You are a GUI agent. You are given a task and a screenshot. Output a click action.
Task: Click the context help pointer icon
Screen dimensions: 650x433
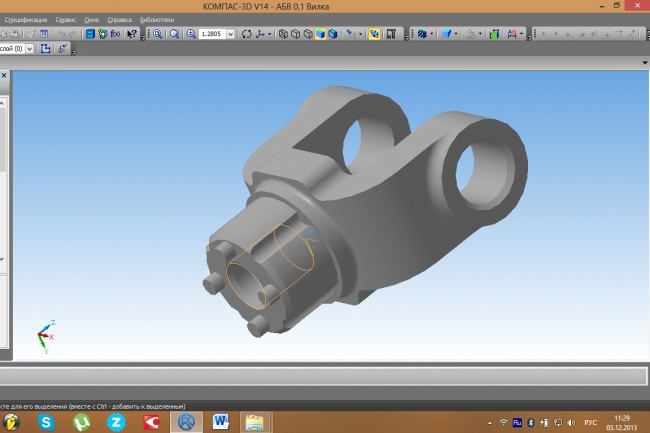point(132,33)
